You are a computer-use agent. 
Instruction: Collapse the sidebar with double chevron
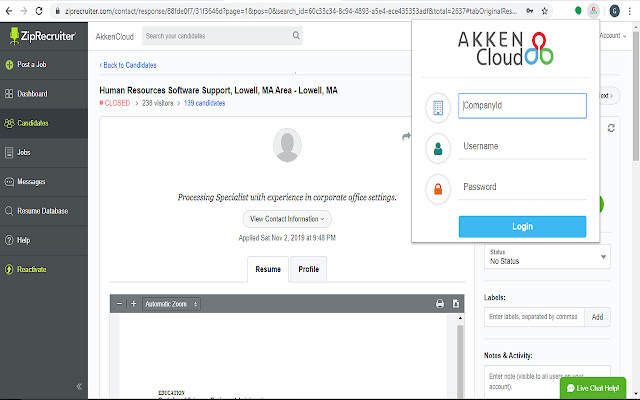79,386
